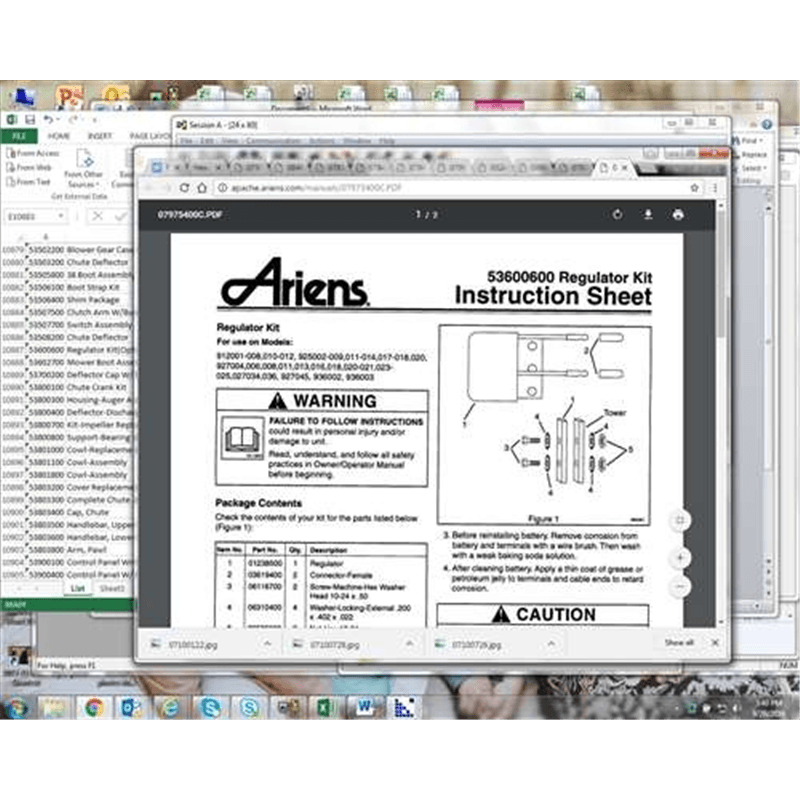Viewport: 800px width, 800px height.
Task: Close the download bar in Chrome
Action: [x=715, y=643]
